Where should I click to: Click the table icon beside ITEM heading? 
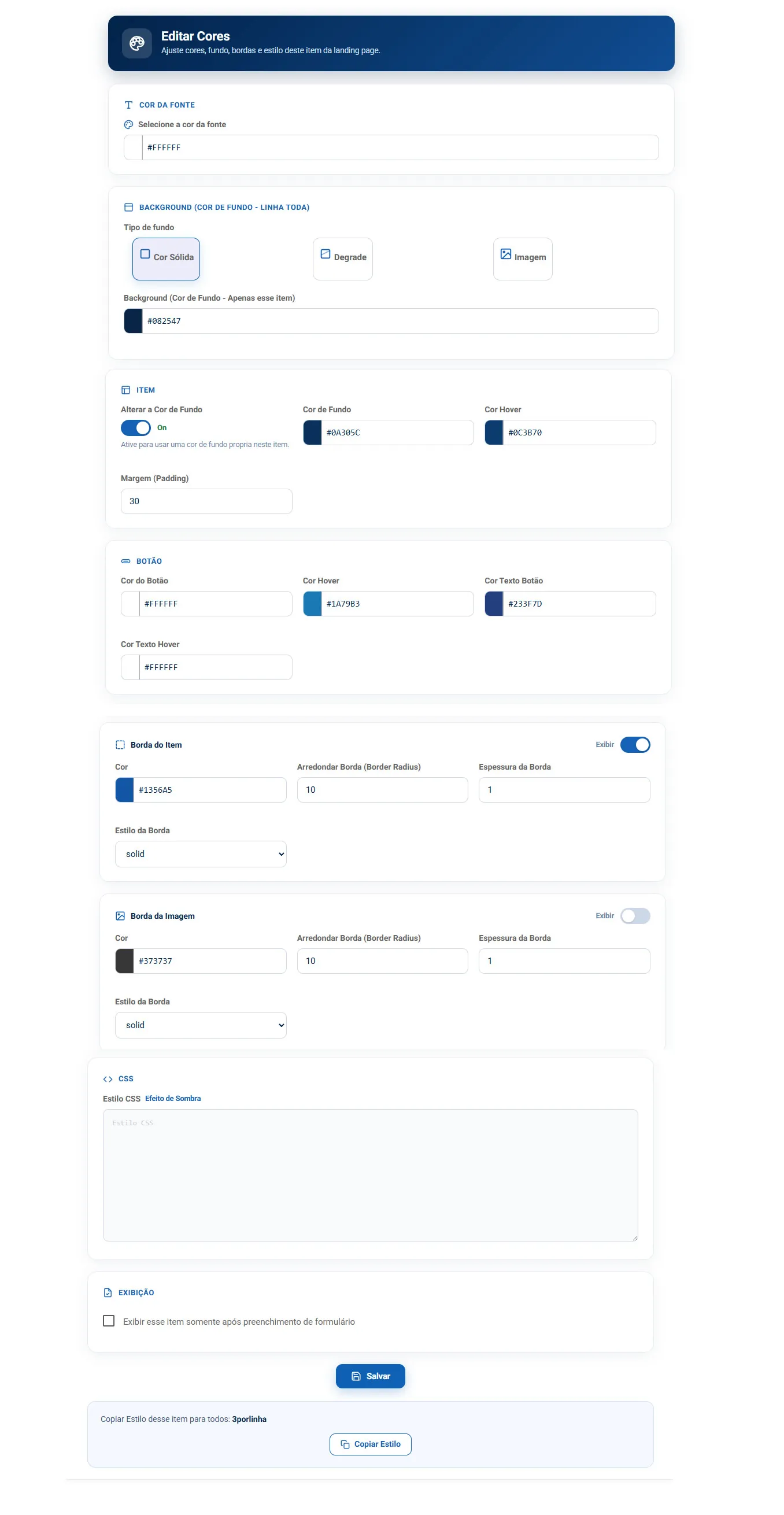pos(125,390)
